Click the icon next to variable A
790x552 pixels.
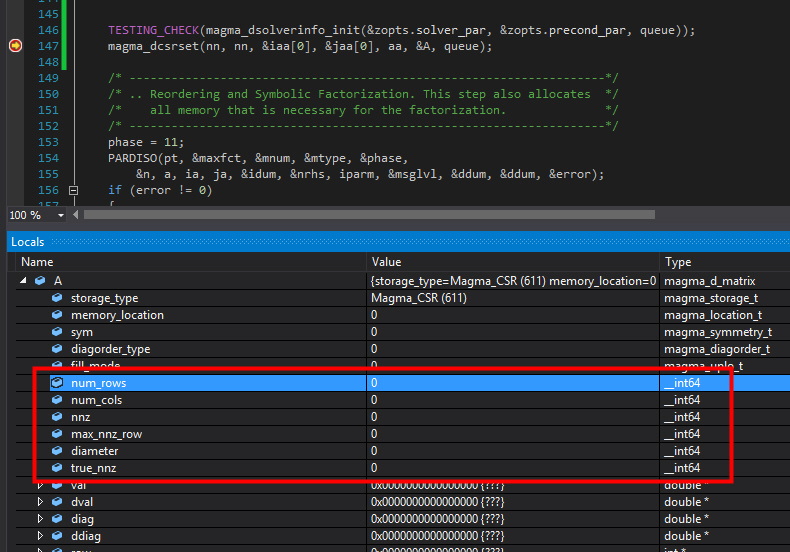click(x=40, y=281)
